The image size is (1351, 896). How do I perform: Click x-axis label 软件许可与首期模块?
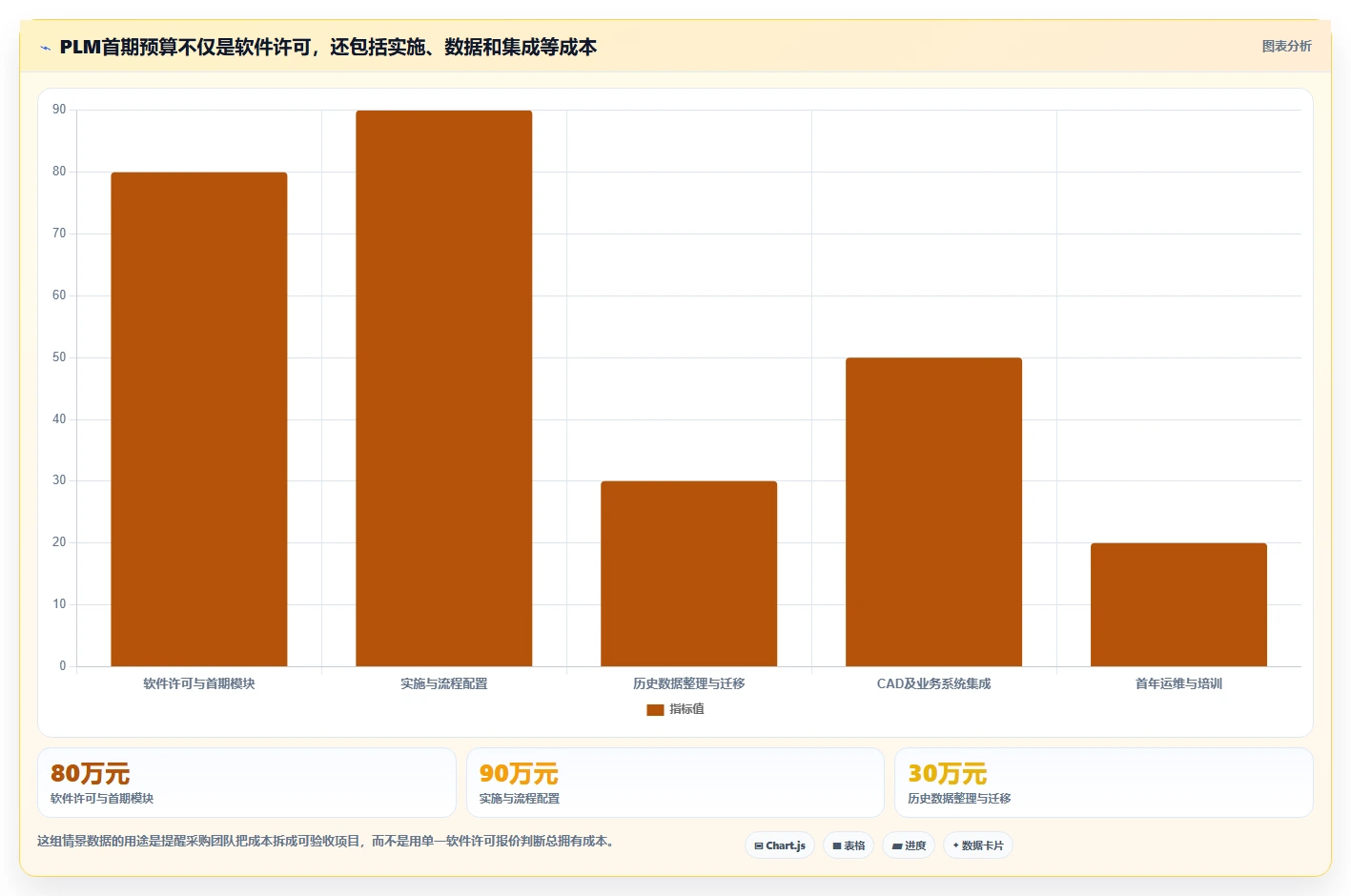pyautogui.click(x=199, y=683)
